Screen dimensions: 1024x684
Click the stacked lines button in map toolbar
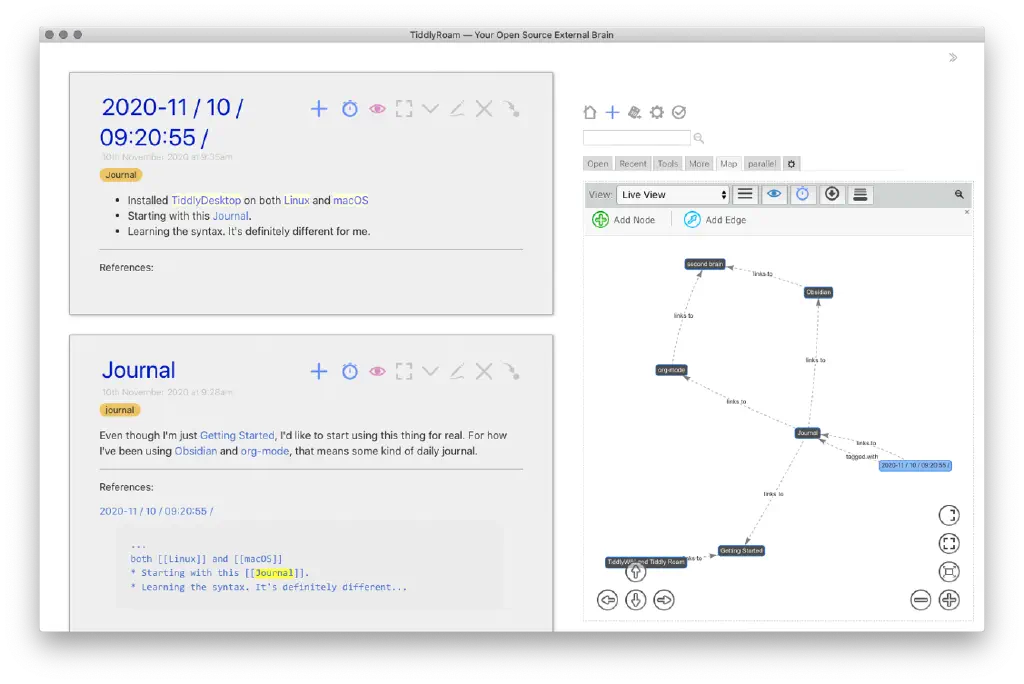point(860,194)
